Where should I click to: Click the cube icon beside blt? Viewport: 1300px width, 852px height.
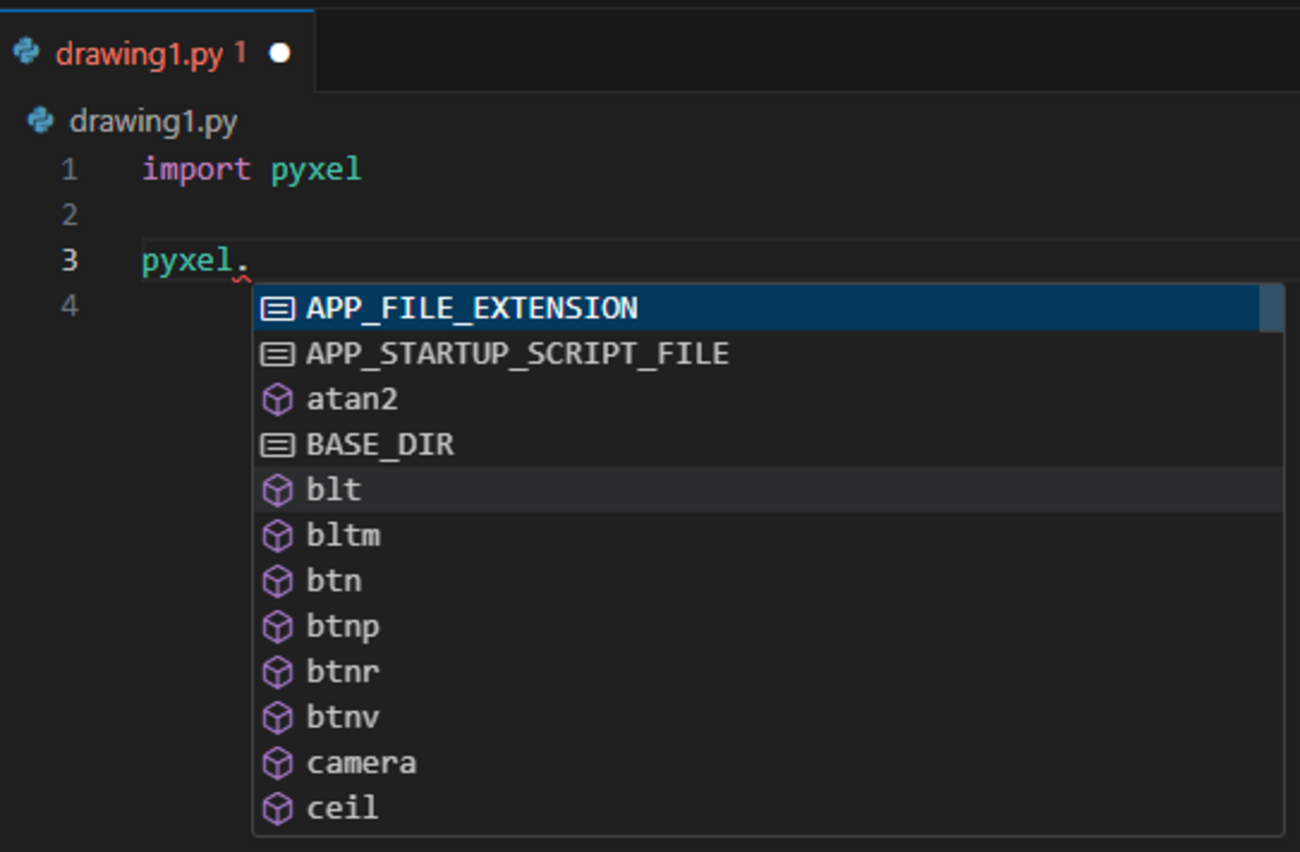point(277,490)
